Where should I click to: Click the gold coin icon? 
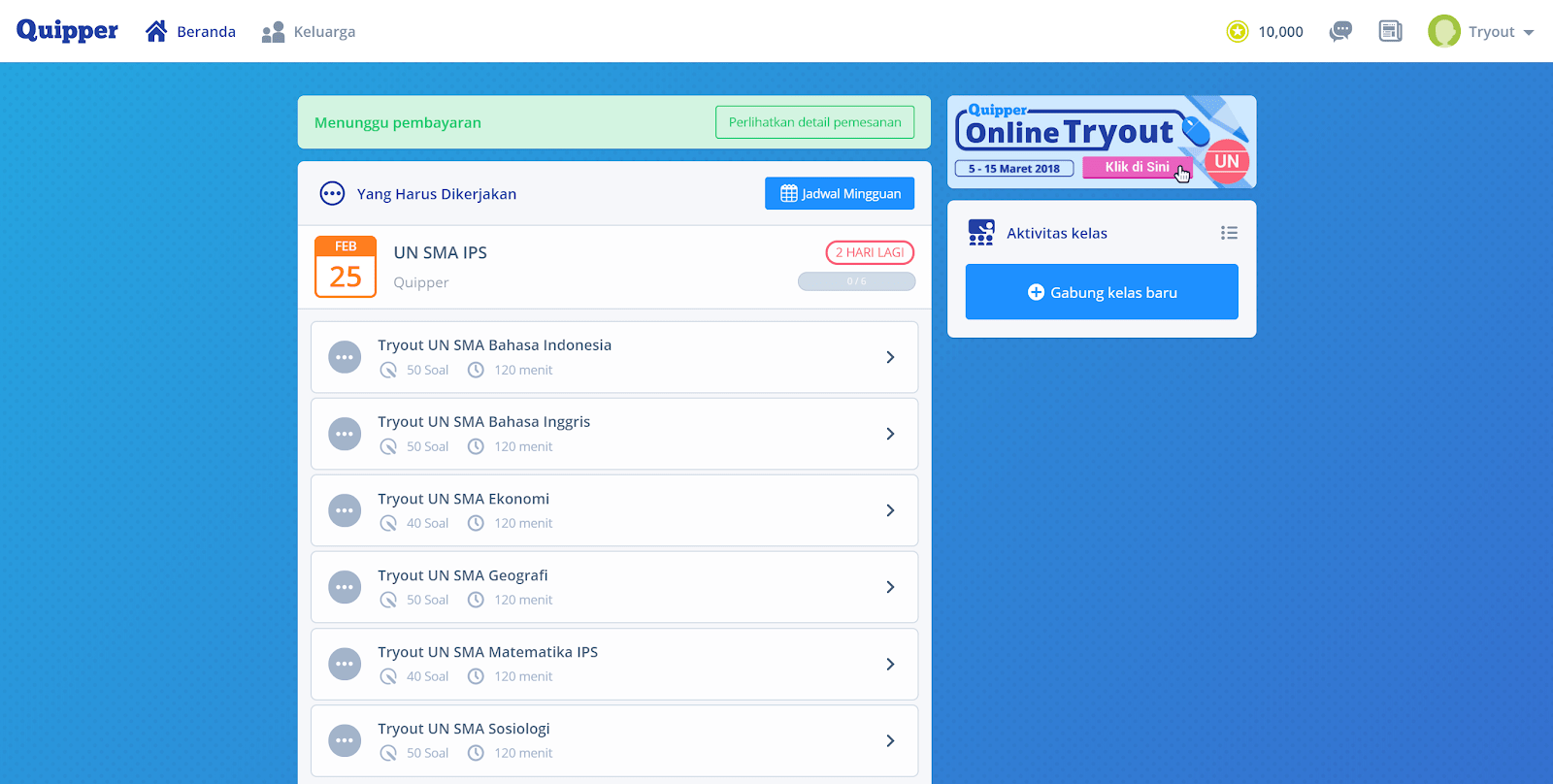coord(1237,32)
